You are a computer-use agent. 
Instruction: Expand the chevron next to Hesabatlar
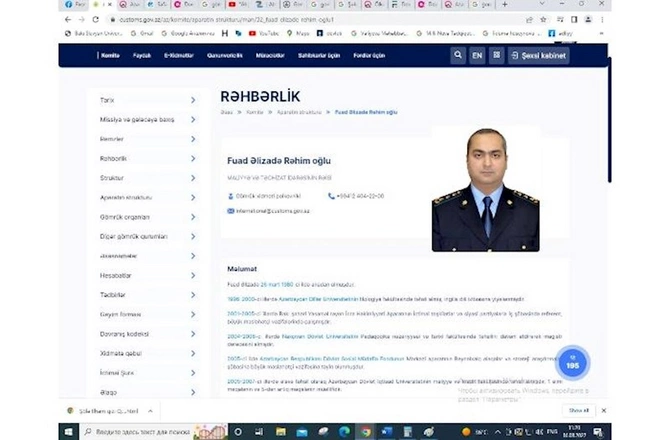point(193,276)
